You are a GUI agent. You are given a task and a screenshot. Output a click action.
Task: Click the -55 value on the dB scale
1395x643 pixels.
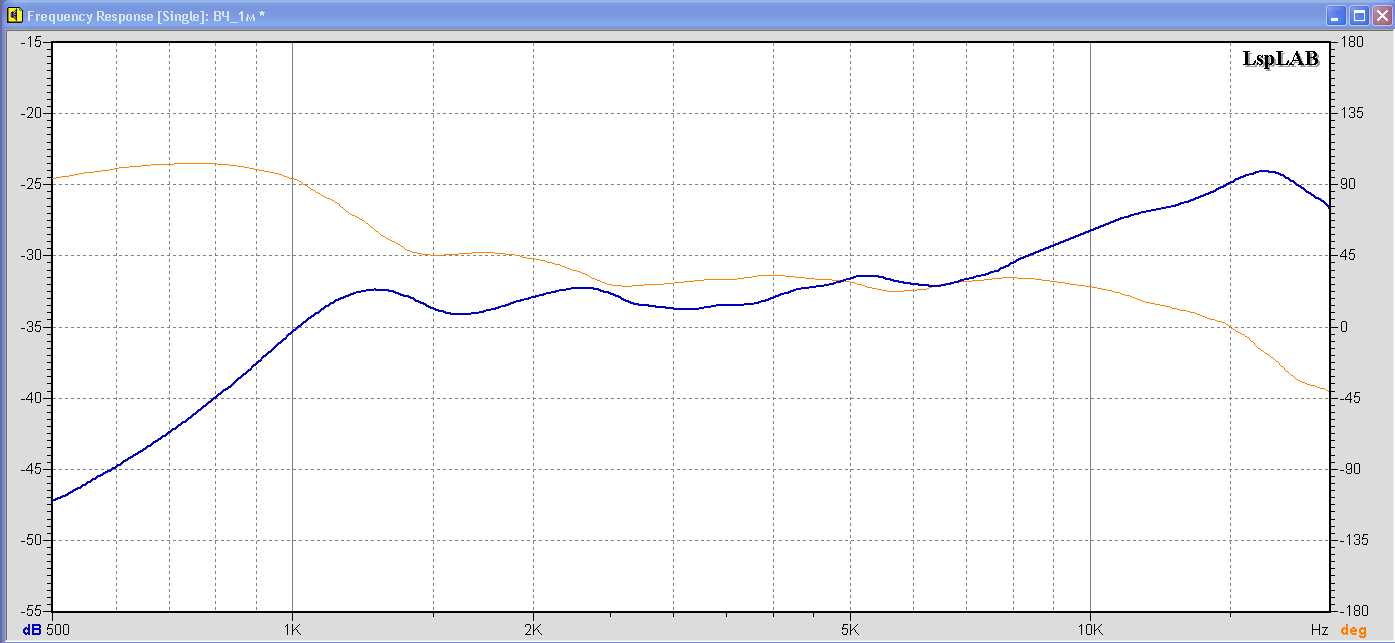(31, 610)
